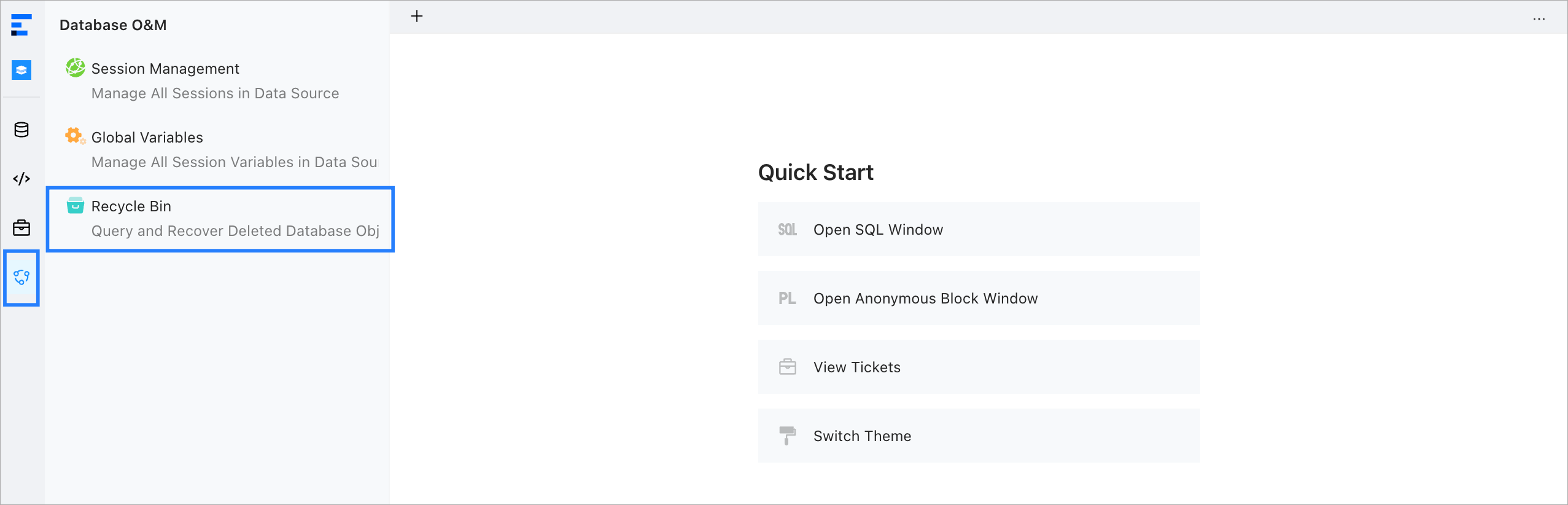Click the green Session Management icon
This screenshot has width=1568, height=505.
pyautogui.click(x=76, y=68)
